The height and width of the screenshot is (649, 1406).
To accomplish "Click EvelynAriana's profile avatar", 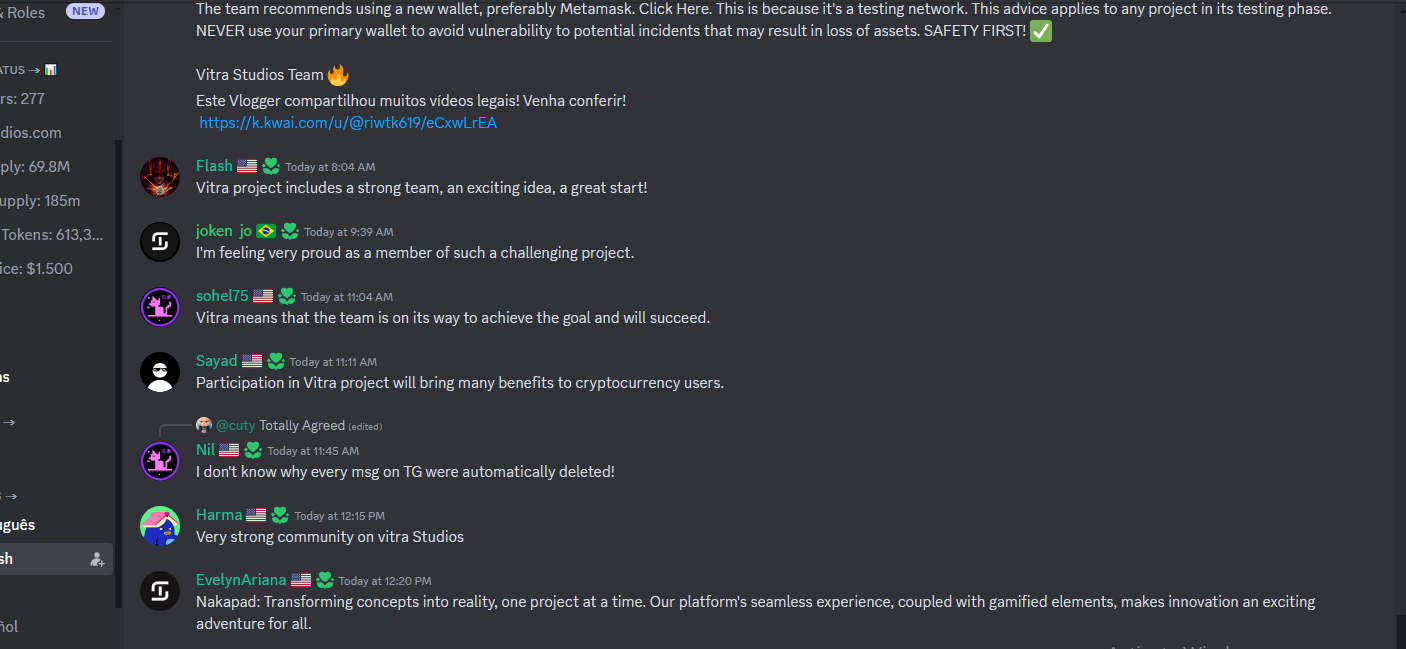I will [160, 591].
